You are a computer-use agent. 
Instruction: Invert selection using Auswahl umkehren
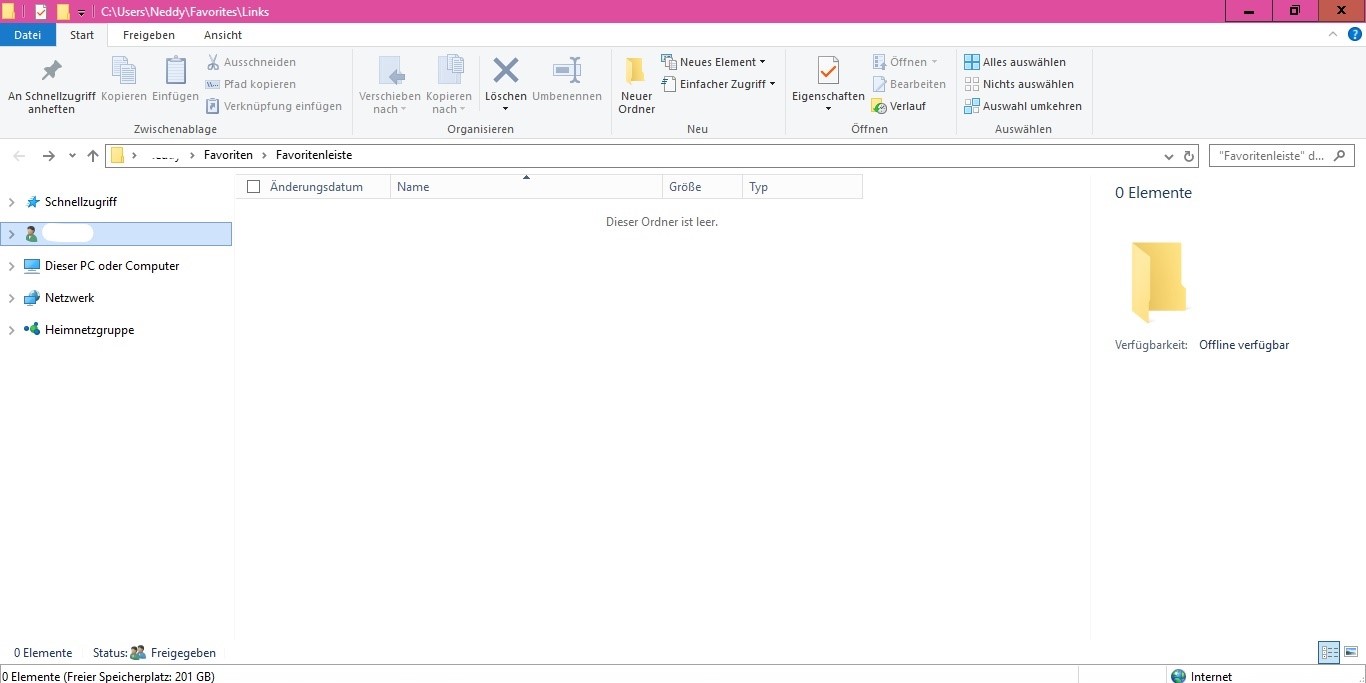click(1023, 106)
